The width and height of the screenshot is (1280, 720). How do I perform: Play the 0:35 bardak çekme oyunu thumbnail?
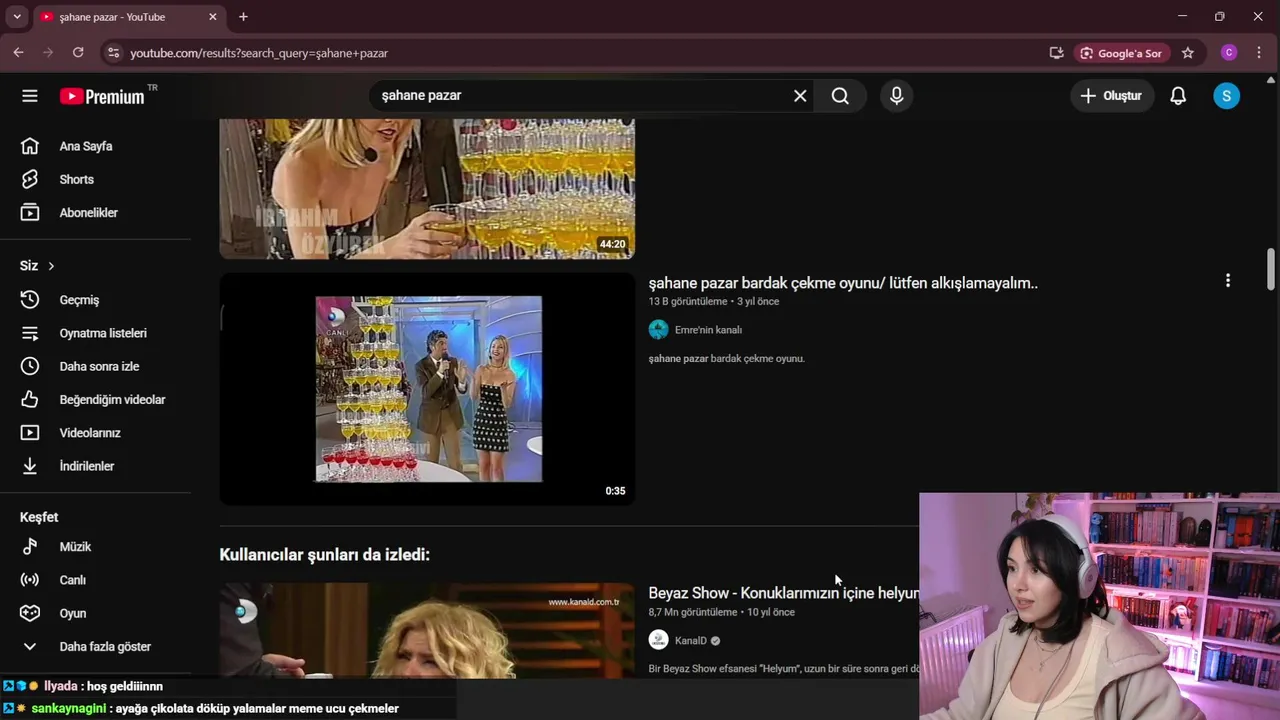coord(427,389)
